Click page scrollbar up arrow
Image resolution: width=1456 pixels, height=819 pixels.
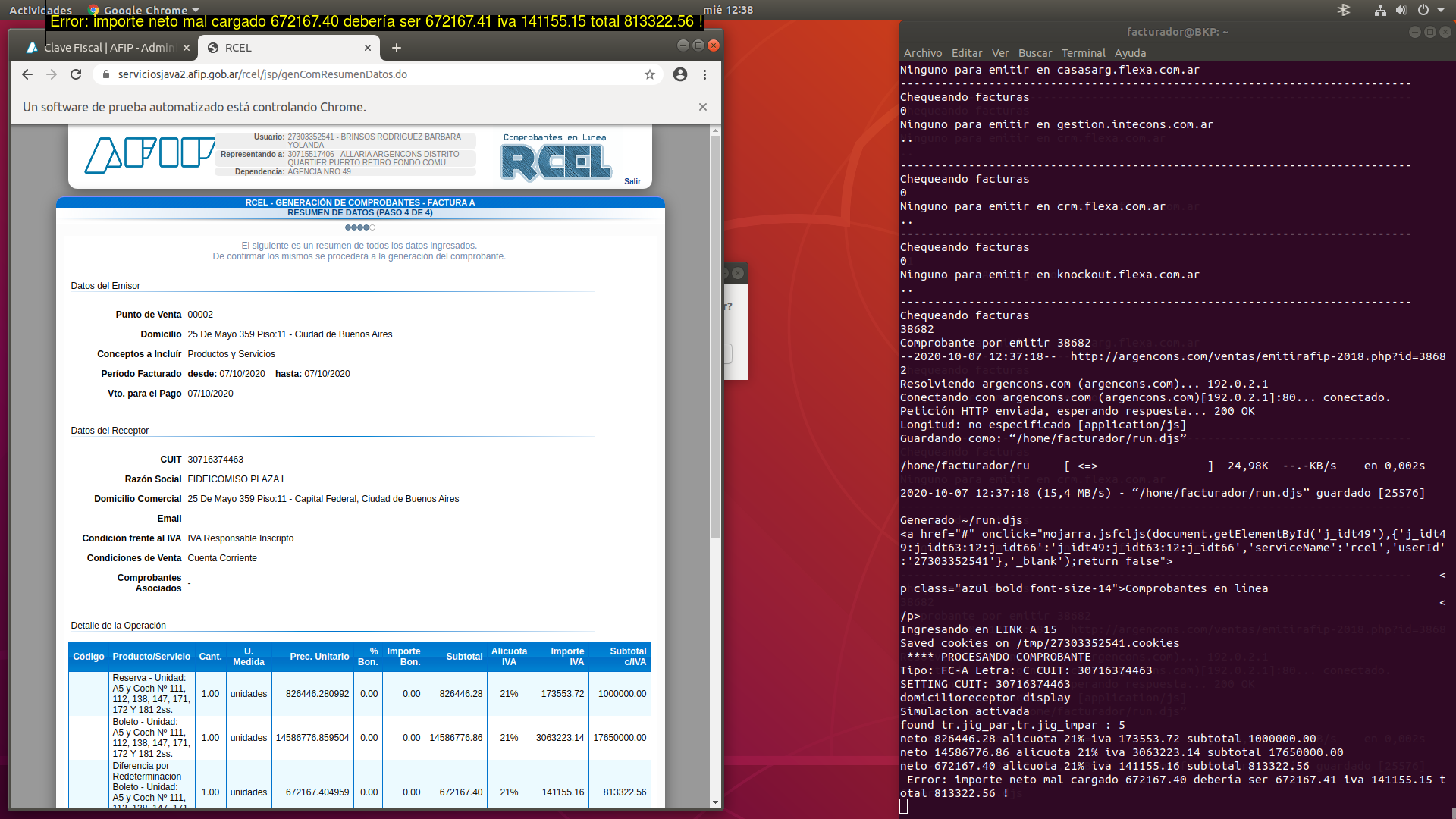[x=715, y=131]
